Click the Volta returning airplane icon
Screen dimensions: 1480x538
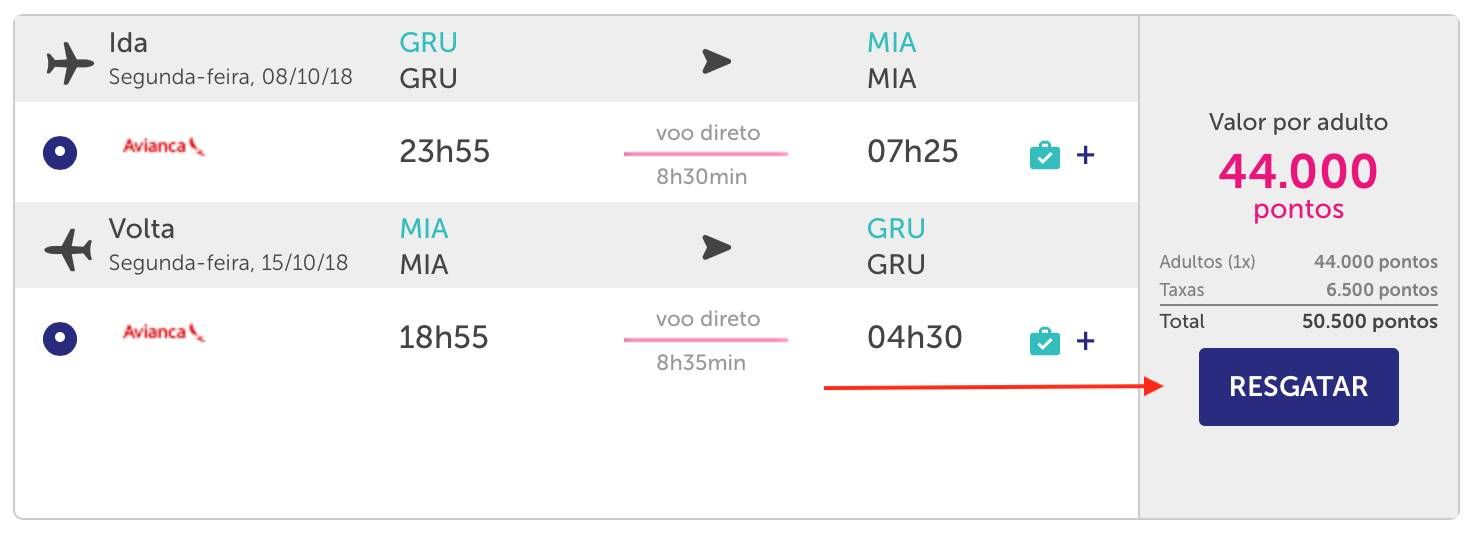(69, 248)
